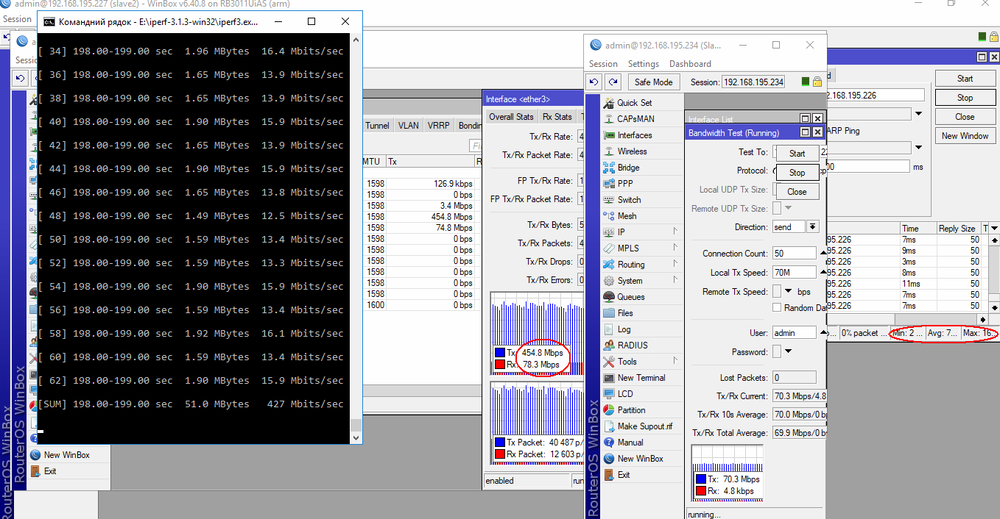Viewport: 1000px width, 519px height.
Task: Click Make Supout.rif in the sidebar
Action: pyautogui.click(x=638, y=426)
